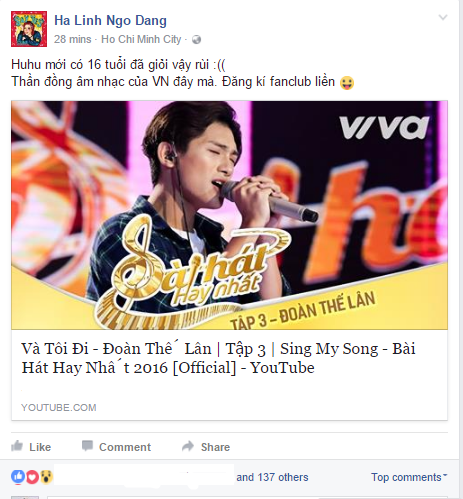Open Ha Linh Ngo Dang profile picture
The image size is (463, 499).
click(x=29, y=29)
